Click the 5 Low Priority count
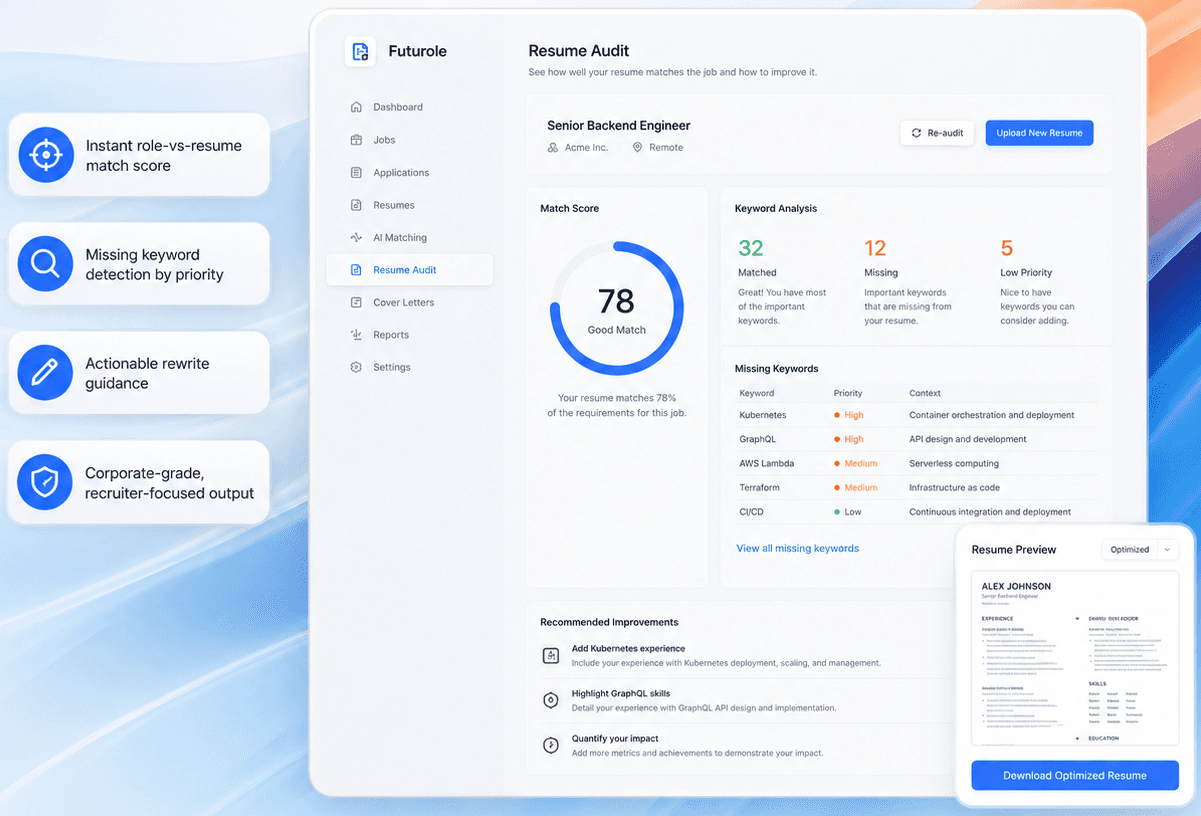The width and height of the screenshot is (1201, 816). 1007,248
